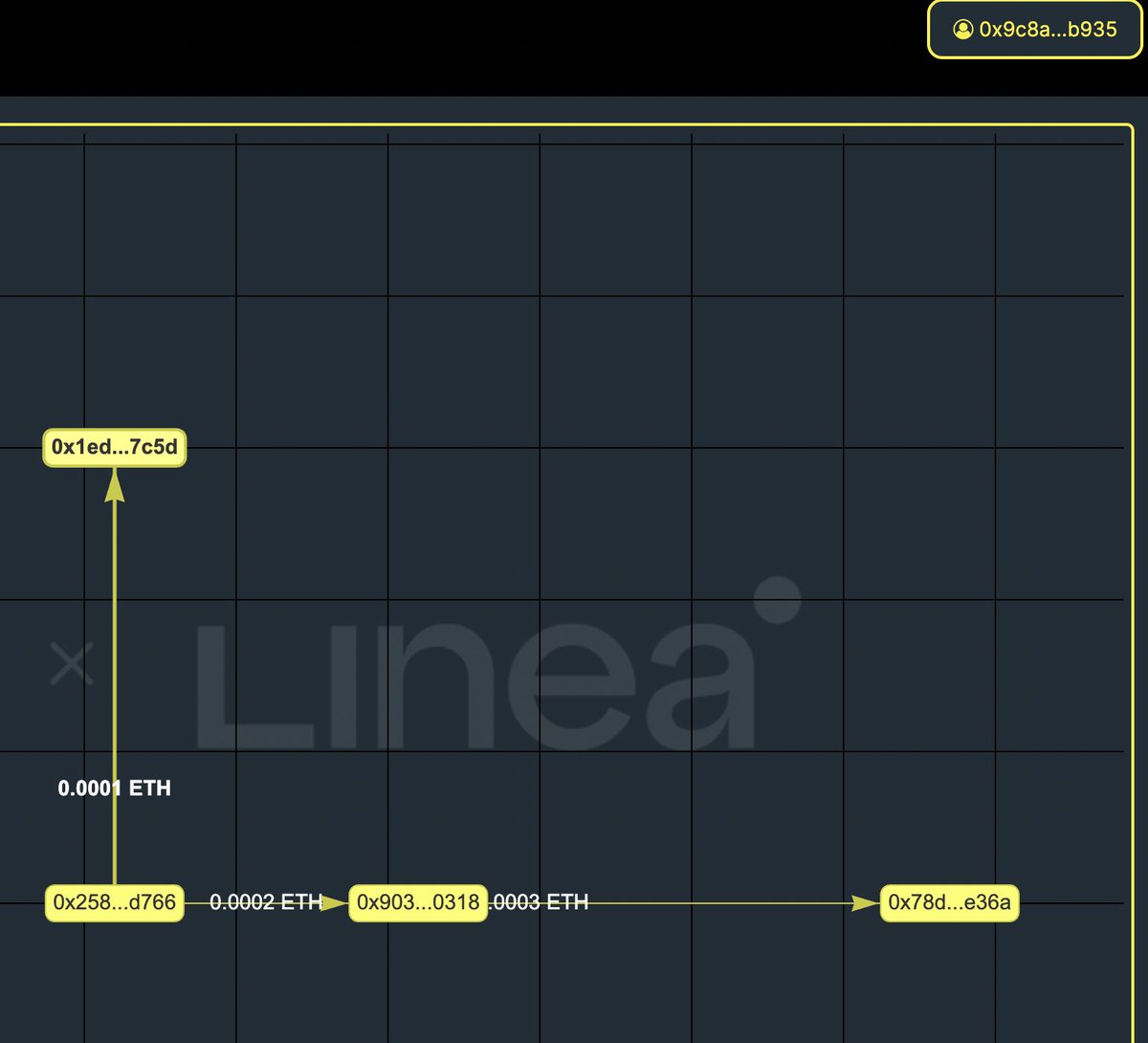1148x1043 pixels.
Task: Click the 0.0001 ETH edge label
Action: (115, 788)
